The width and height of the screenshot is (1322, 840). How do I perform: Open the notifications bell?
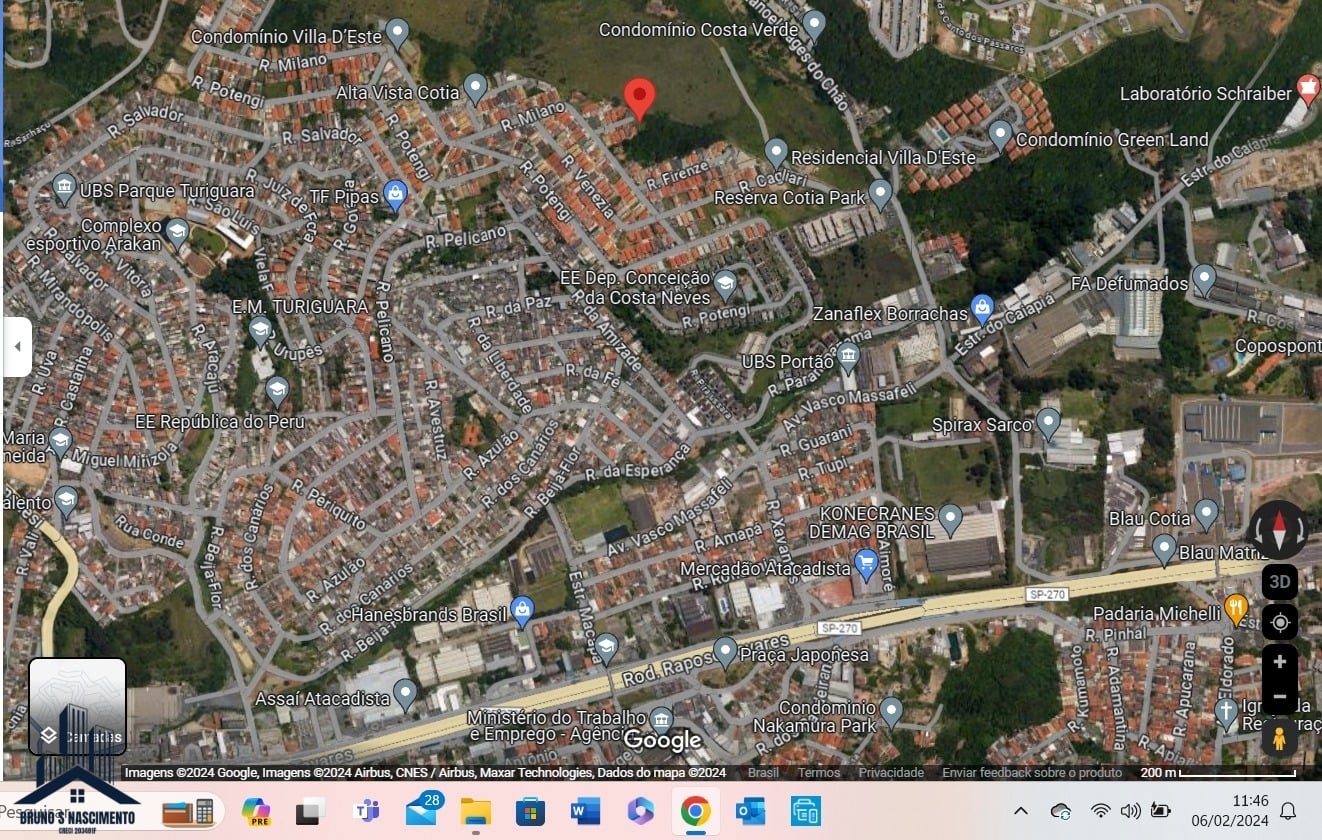1289,811
